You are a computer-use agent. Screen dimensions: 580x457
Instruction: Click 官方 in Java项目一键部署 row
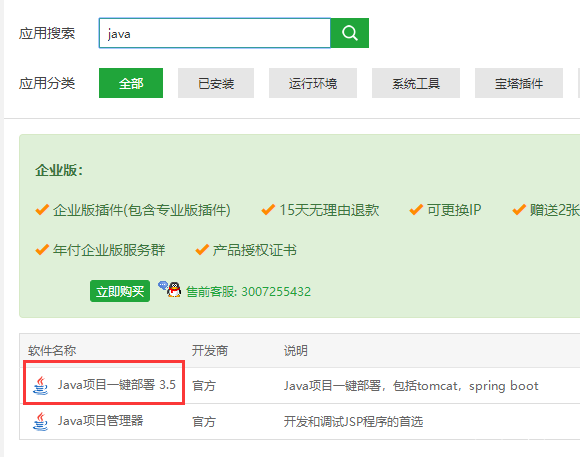(x=204, y=386)
